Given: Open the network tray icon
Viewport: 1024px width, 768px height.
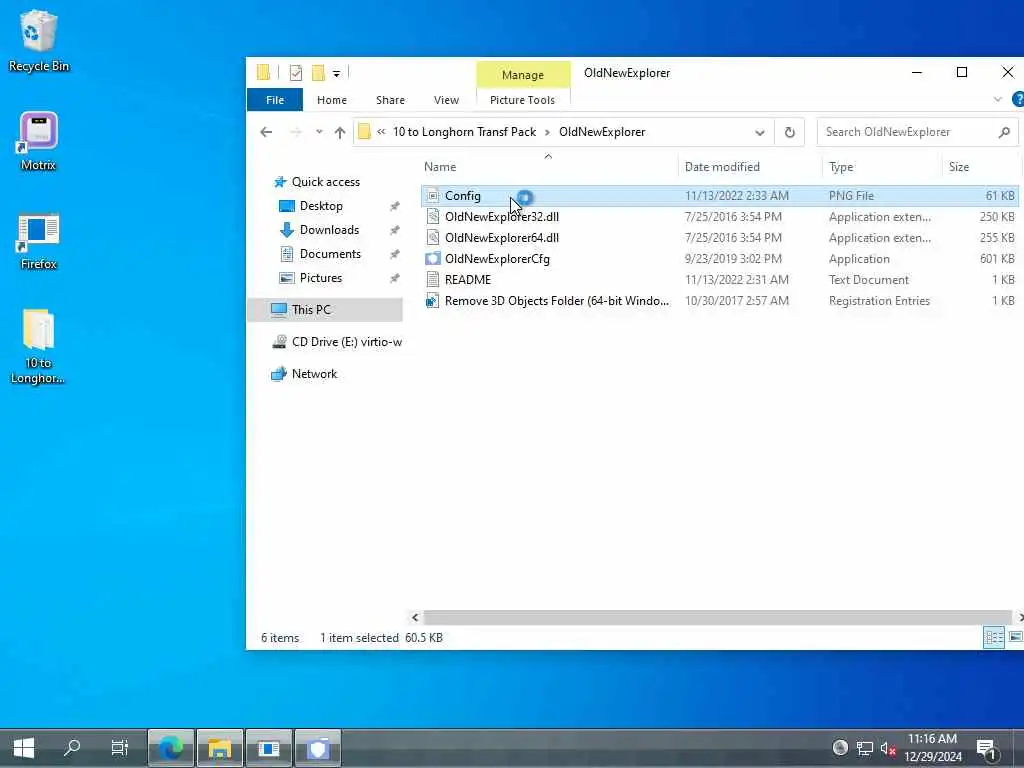Looking at the screenshot, I should (865, 748).
